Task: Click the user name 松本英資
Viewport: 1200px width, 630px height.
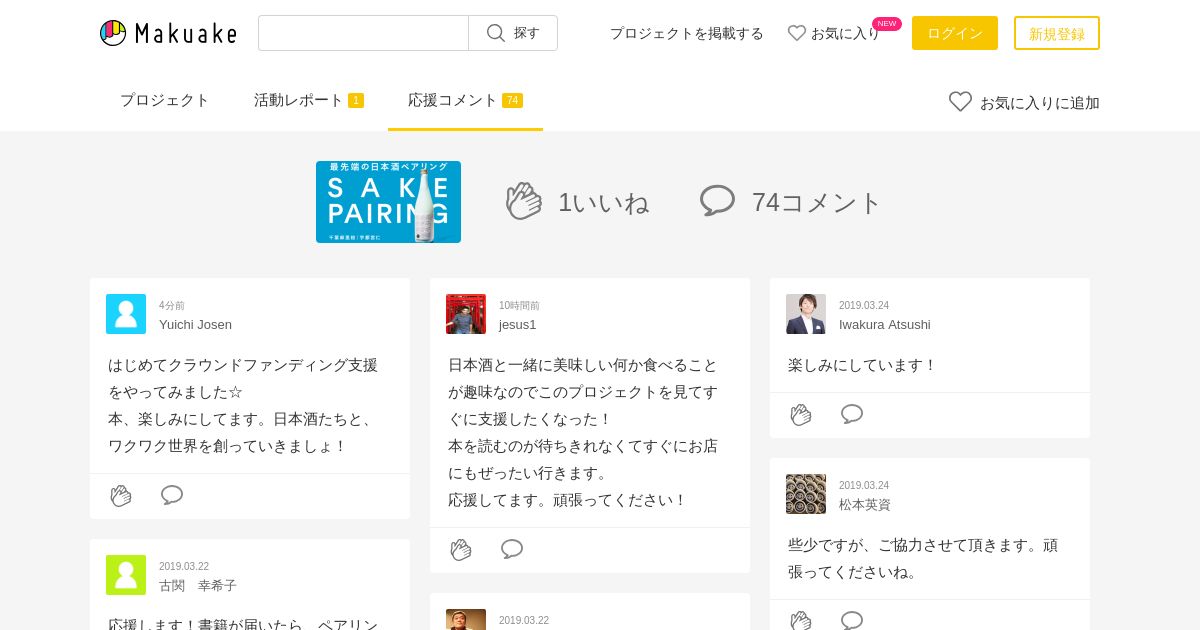Action: 865,504
